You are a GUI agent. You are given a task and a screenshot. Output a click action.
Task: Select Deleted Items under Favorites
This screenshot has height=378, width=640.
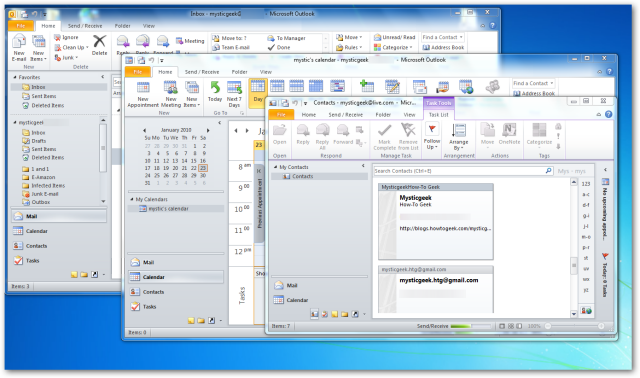(x=44, y=105)
